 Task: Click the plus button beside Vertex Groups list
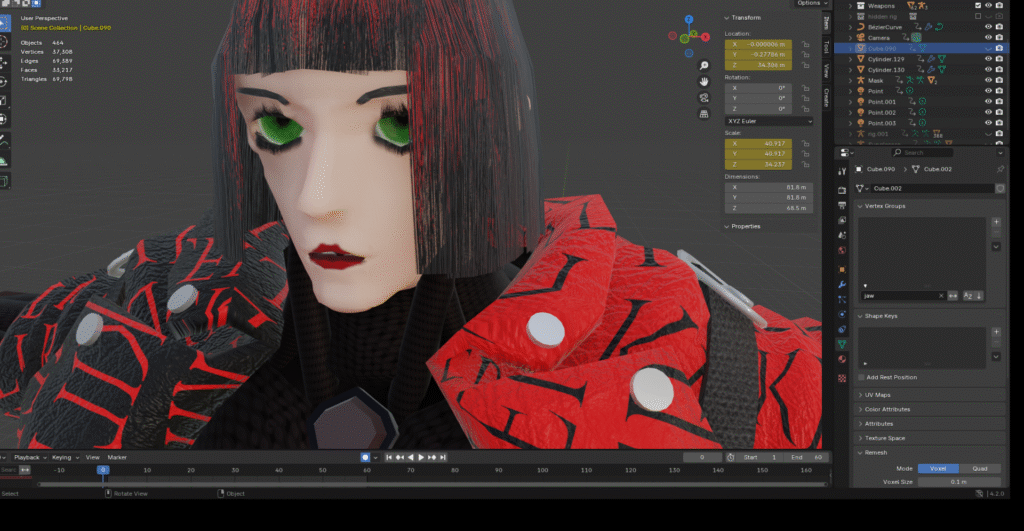pyautogui.click(x=996, y=222)
